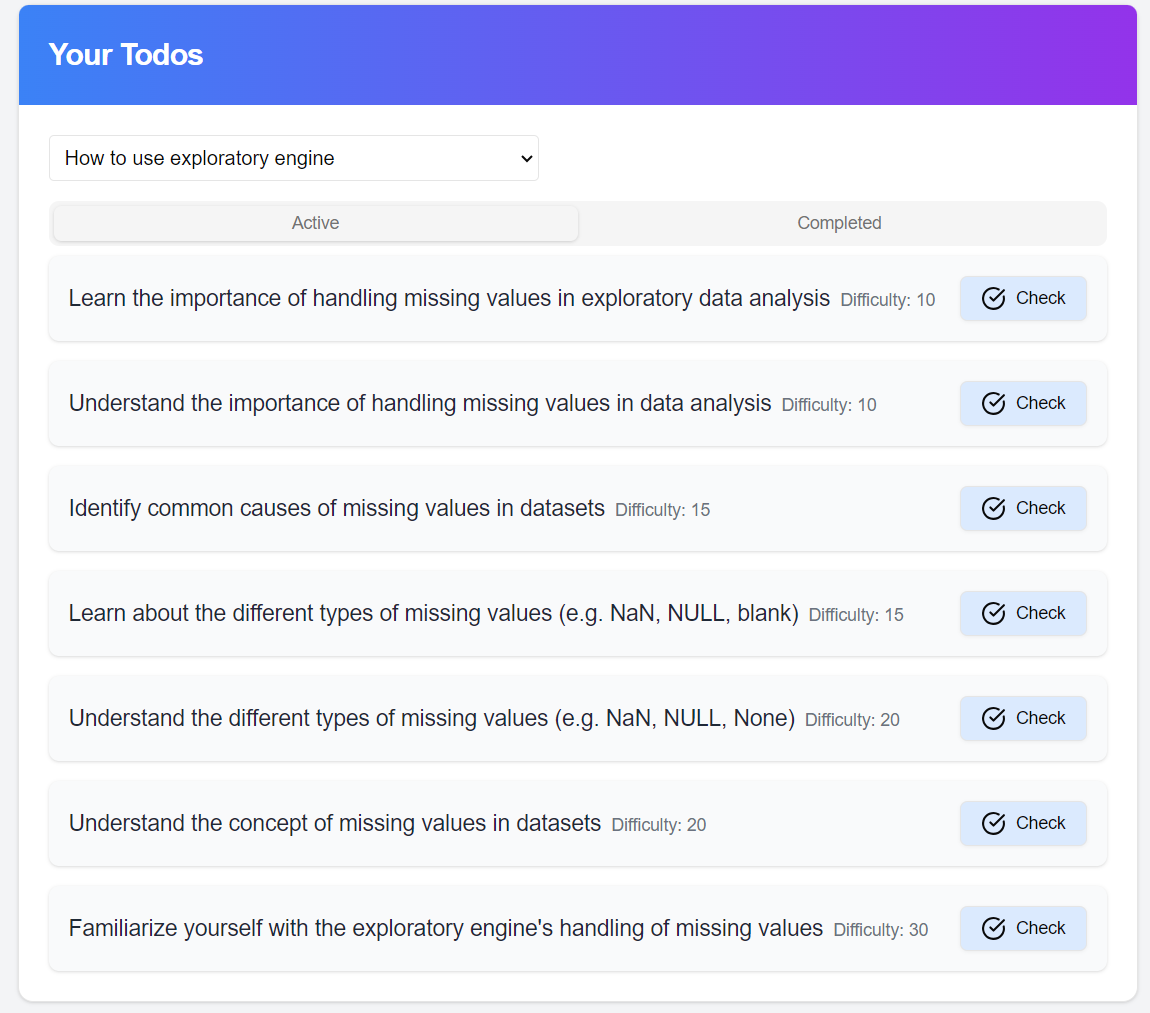The width and height of the screenshot is (1150, 1013).
Task: Click the check icon for 'Learn the importance of handling missing values'
Action: pos(993,298)
